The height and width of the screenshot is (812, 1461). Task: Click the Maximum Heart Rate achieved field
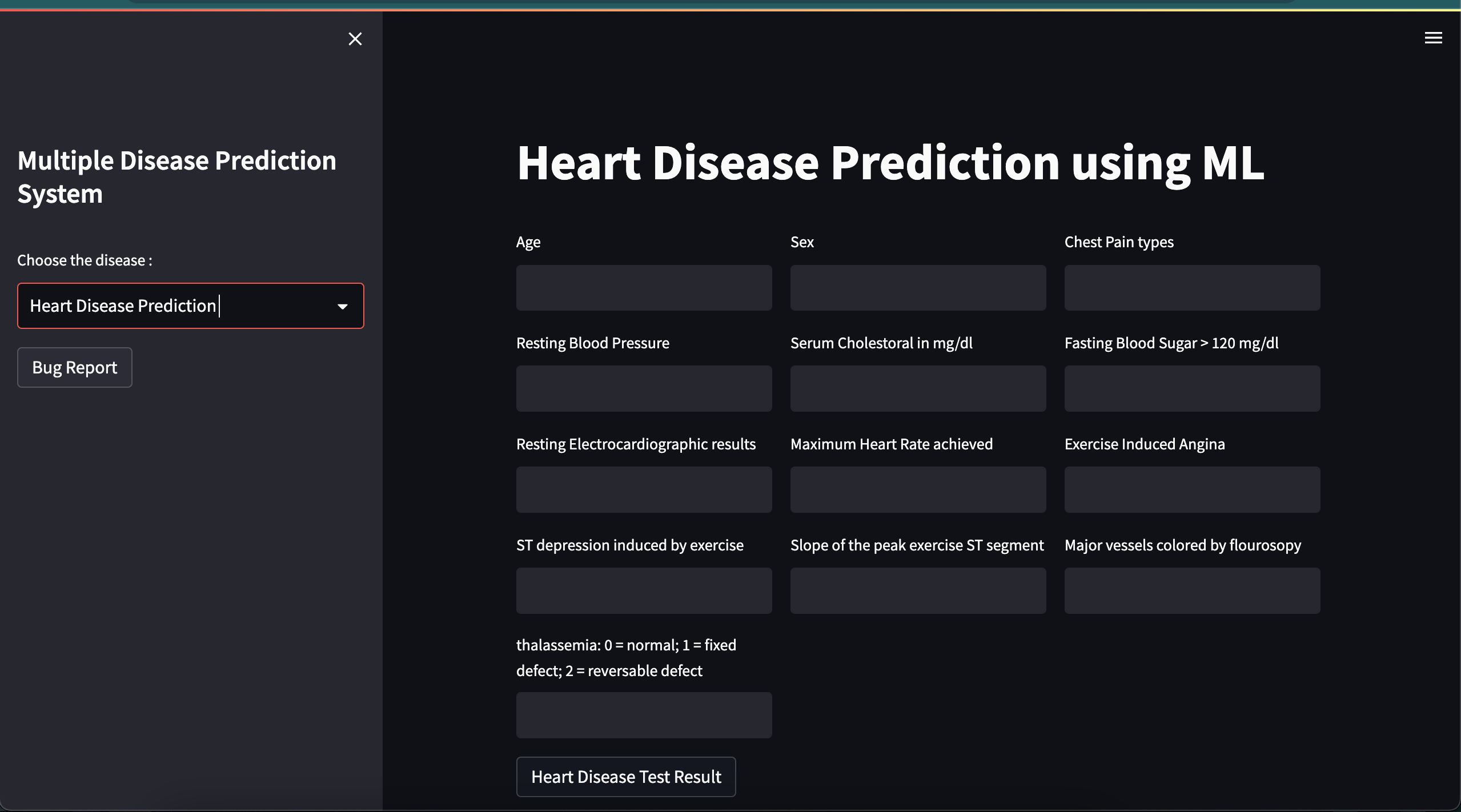click(x=917, y=489)
